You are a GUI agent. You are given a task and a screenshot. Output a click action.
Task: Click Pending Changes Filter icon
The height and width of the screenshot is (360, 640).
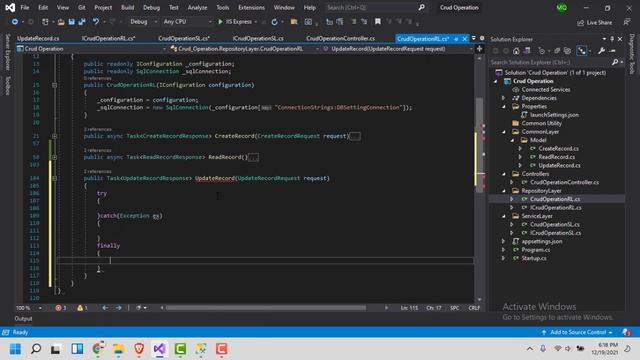coord(542,51)
